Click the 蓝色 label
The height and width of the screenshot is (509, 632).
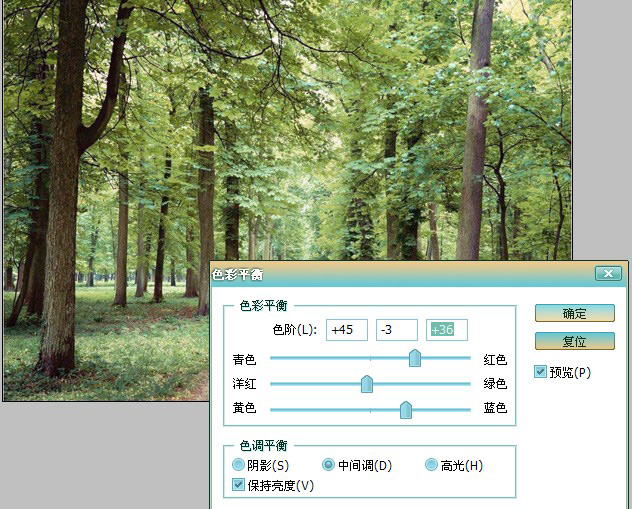coord(495,407)
